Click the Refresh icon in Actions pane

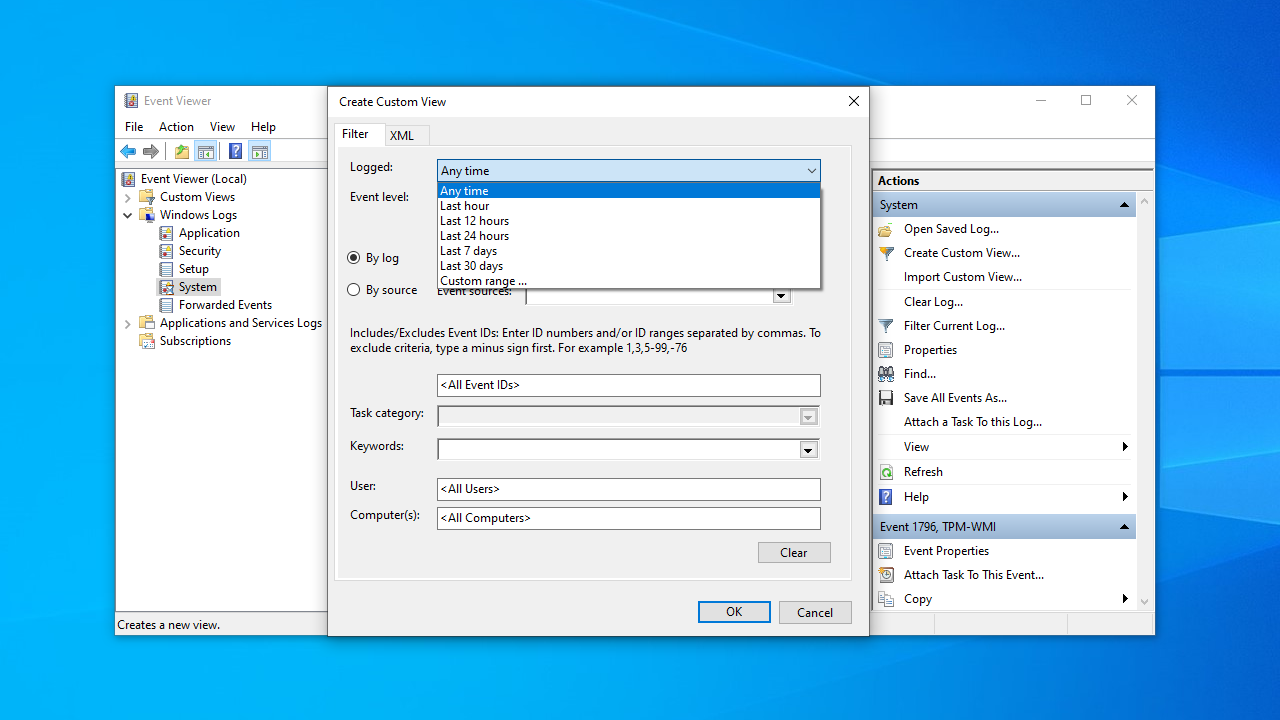885,472
